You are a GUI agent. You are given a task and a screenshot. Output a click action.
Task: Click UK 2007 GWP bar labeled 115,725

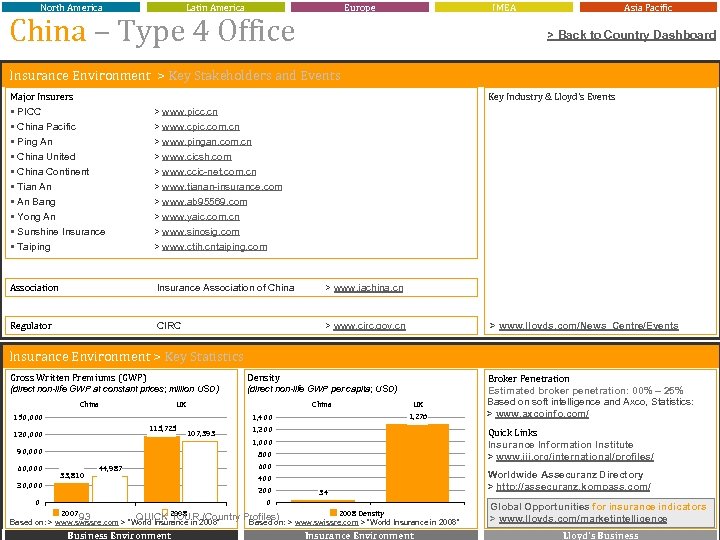(x=162, y=469)
